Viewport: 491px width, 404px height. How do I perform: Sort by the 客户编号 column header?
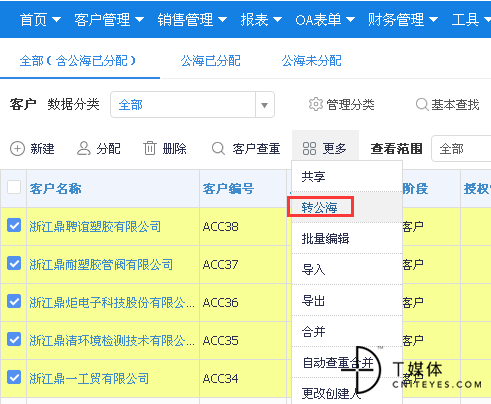228,189
